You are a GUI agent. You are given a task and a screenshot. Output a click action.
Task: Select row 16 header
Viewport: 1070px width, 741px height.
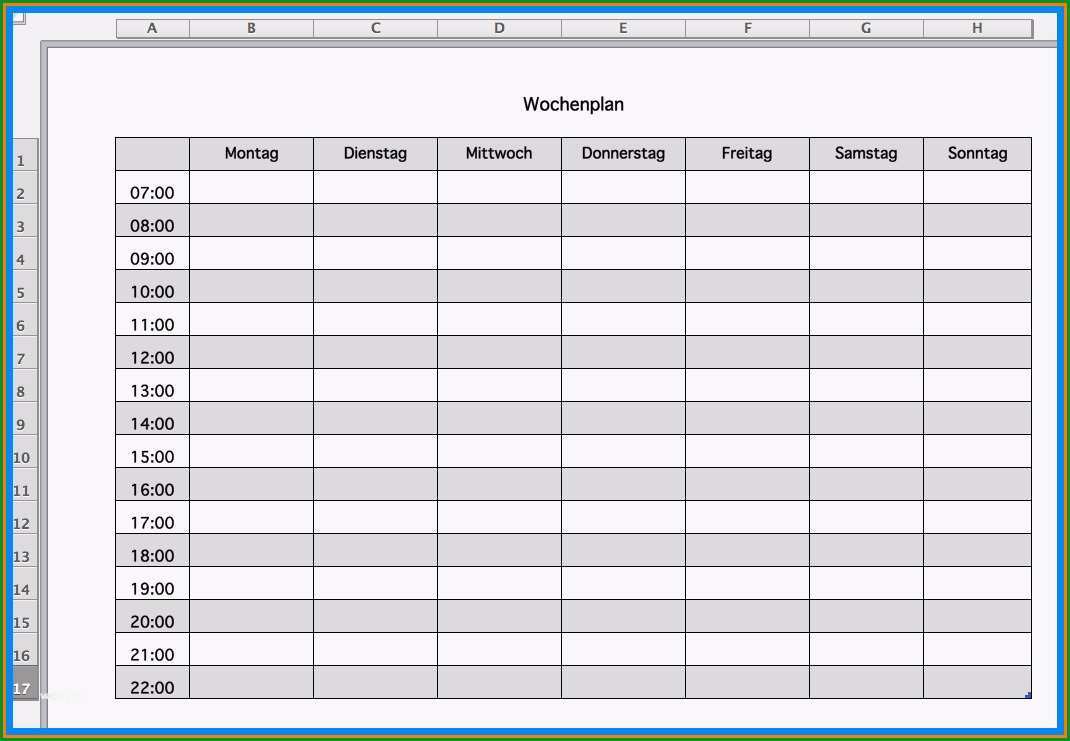[25, 649]
